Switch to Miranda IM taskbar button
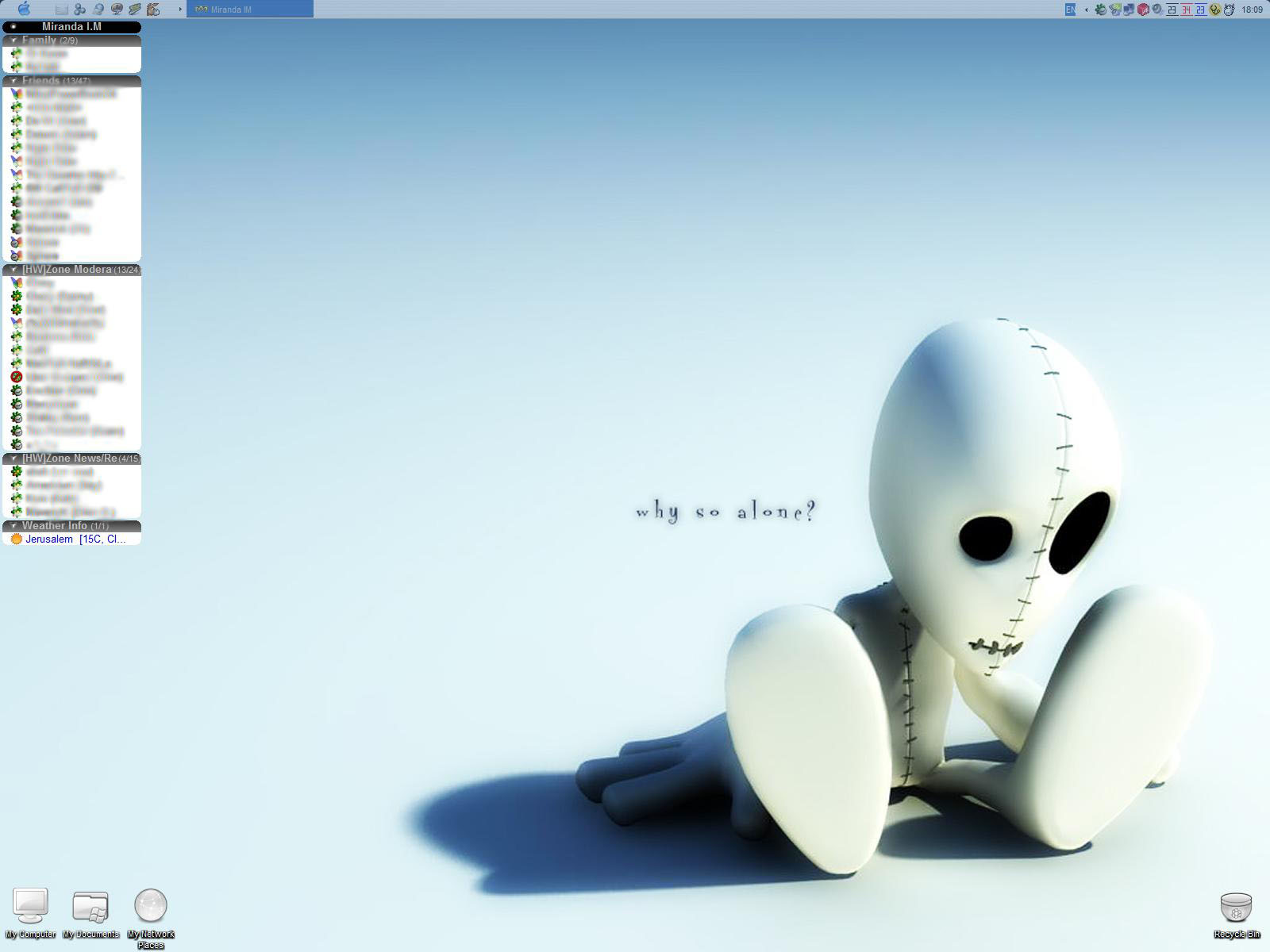Viewport: 1270px width, 952px height. pyautogui.click(x=249, y=10)
